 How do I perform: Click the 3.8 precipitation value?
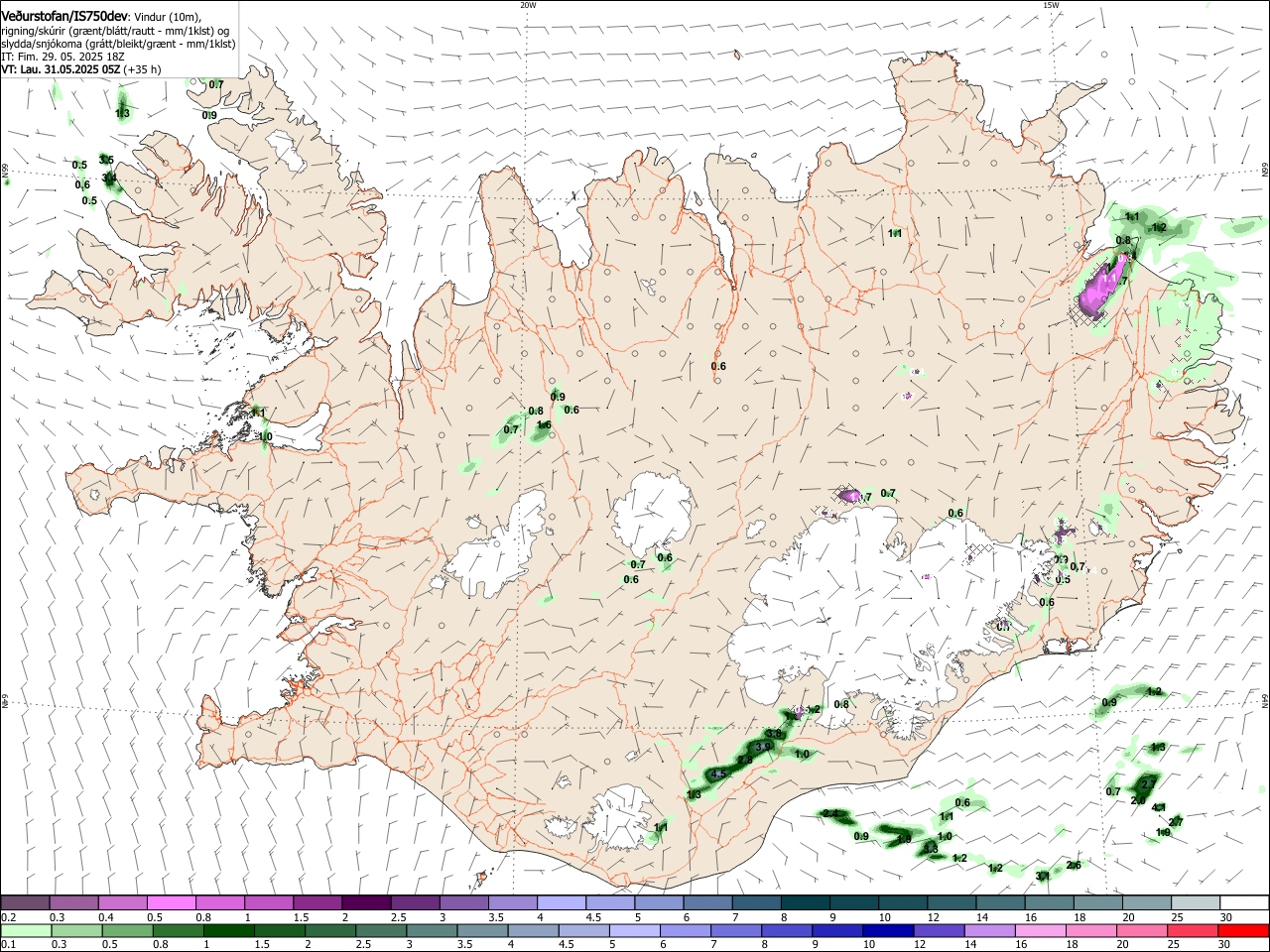pyautogui.click(x=774, y=734)
